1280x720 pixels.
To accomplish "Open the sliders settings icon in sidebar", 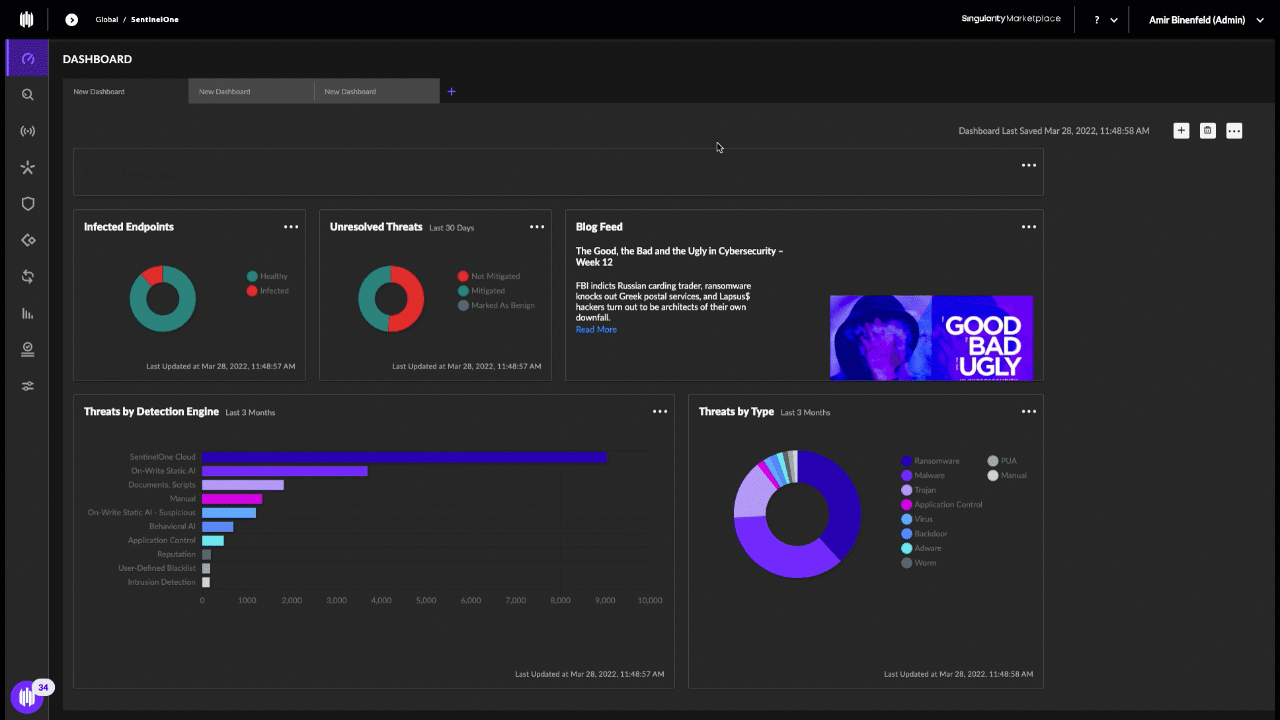I will coord(27,386).
